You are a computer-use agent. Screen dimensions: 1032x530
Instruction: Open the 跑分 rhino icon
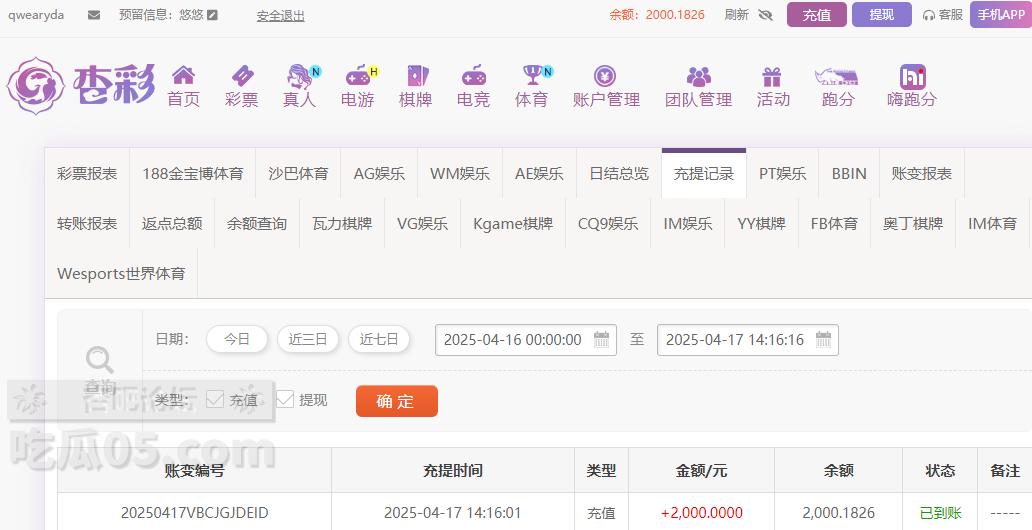837,76
